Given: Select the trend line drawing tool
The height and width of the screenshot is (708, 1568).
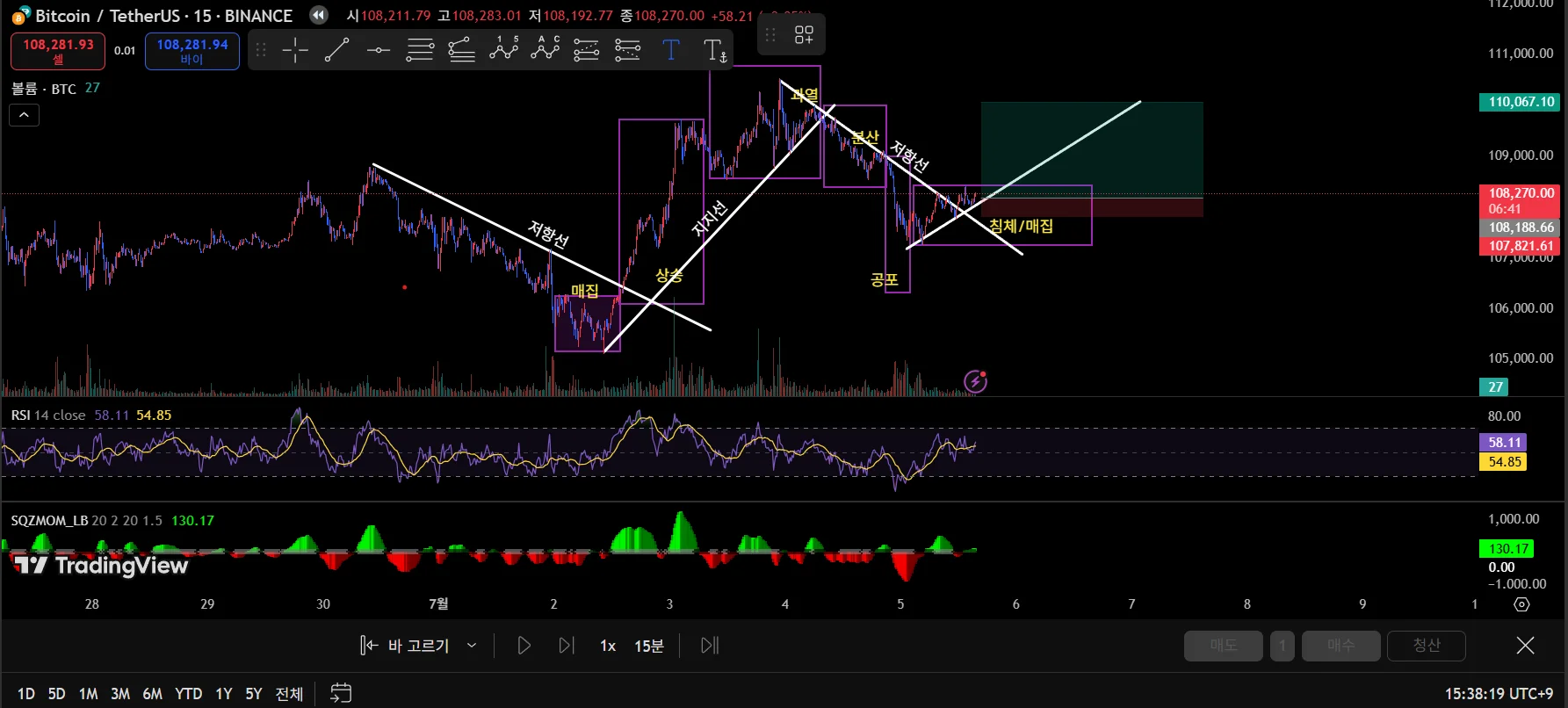Looking at the screenshot, I should (x=336, y=50).
